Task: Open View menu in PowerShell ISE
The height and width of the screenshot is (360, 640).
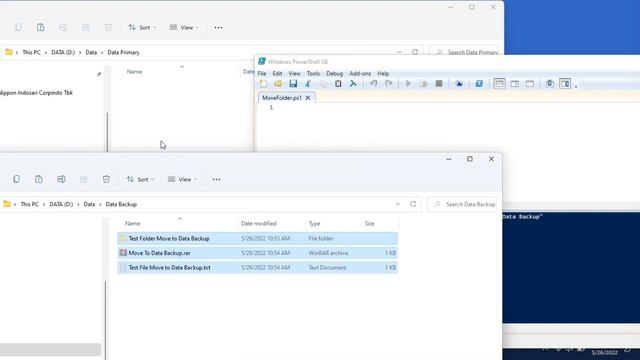Action: point(294,73)
